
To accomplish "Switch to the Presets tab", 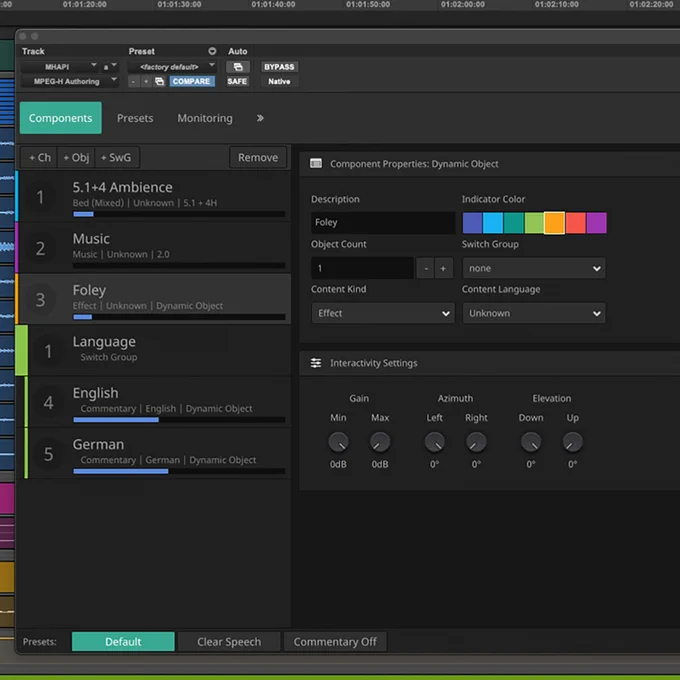I will 135,118.
